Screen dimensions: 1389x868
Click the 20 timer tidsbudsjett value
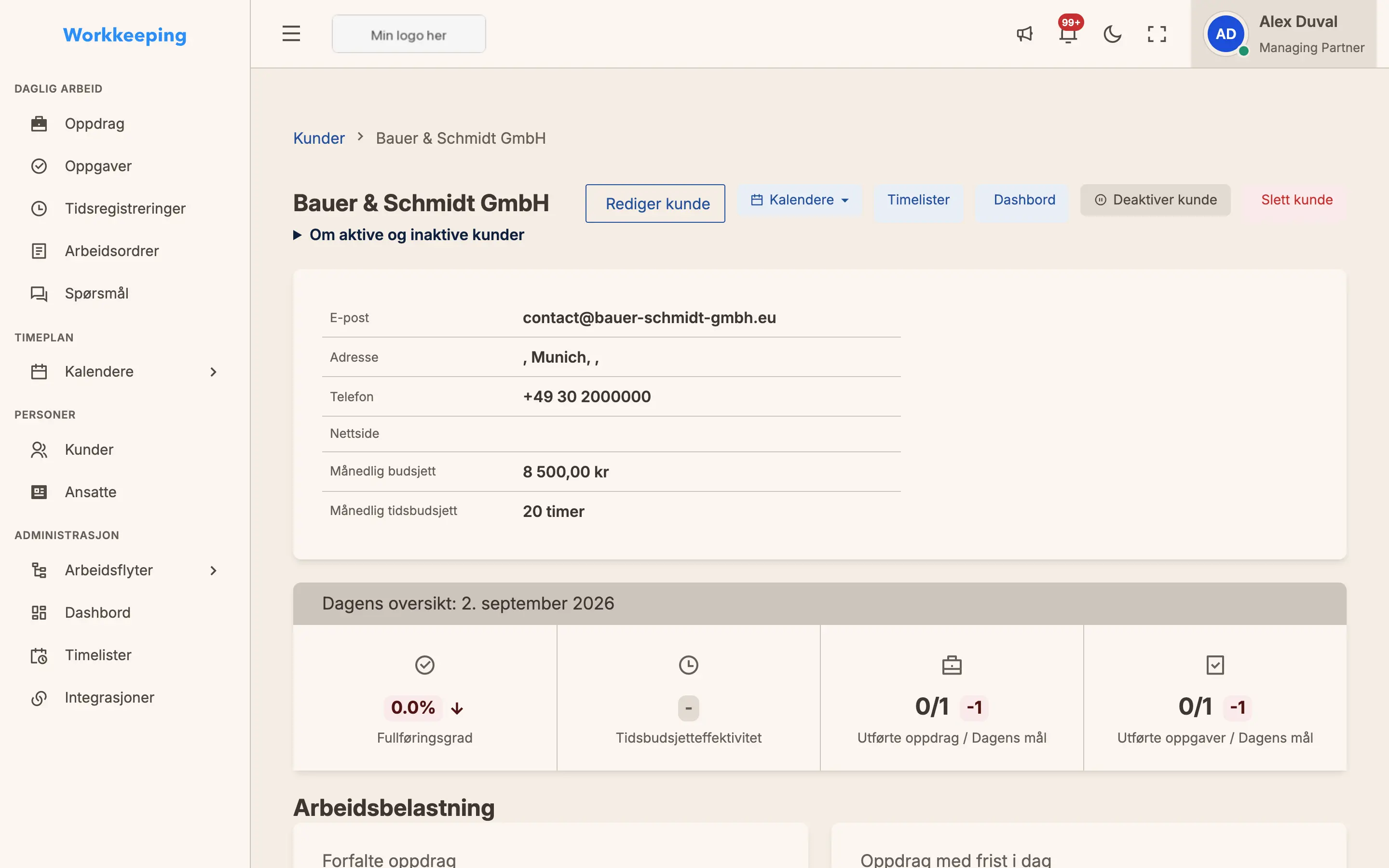tap(553, 512)
